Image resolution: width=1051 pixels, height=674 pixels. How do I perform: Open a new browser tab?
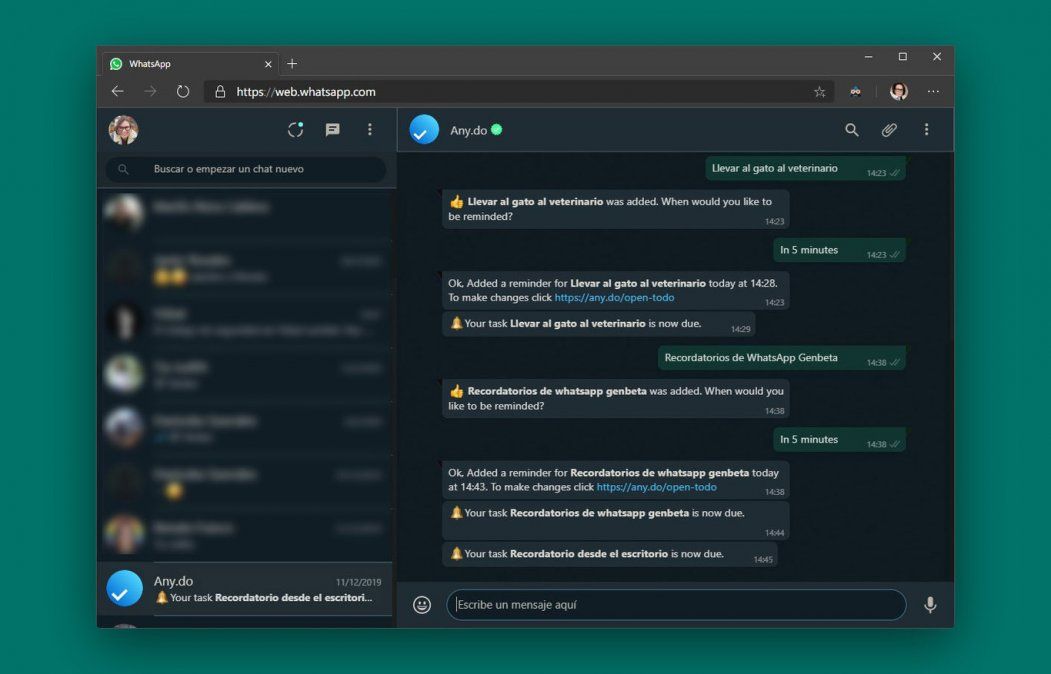[x=291, y=63]
